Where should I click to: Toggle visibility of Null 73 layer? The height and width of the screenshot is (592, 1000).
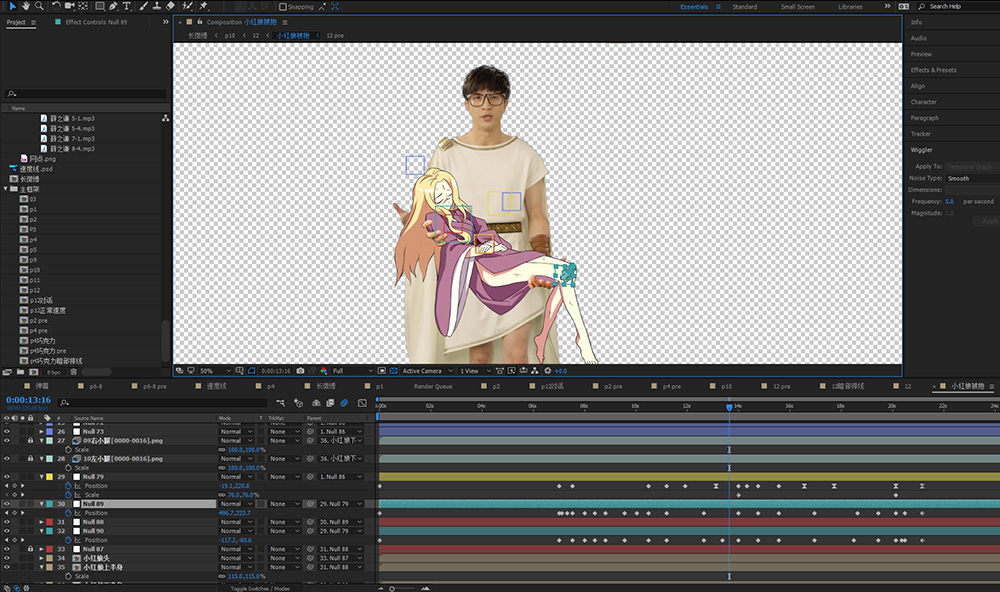coord(7,431)
